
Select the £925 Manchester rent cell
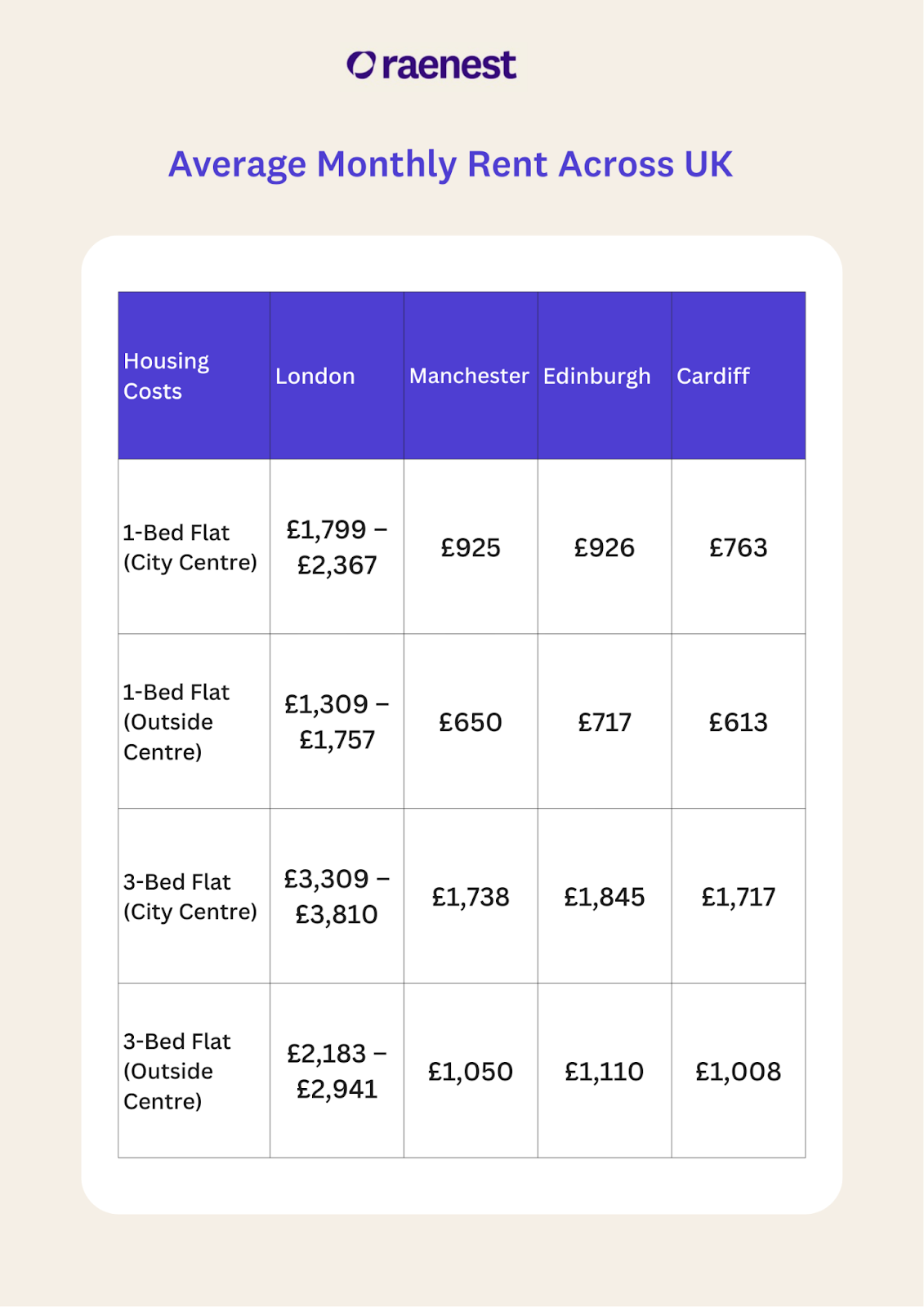pyautogui.click(x=471, y=547)
